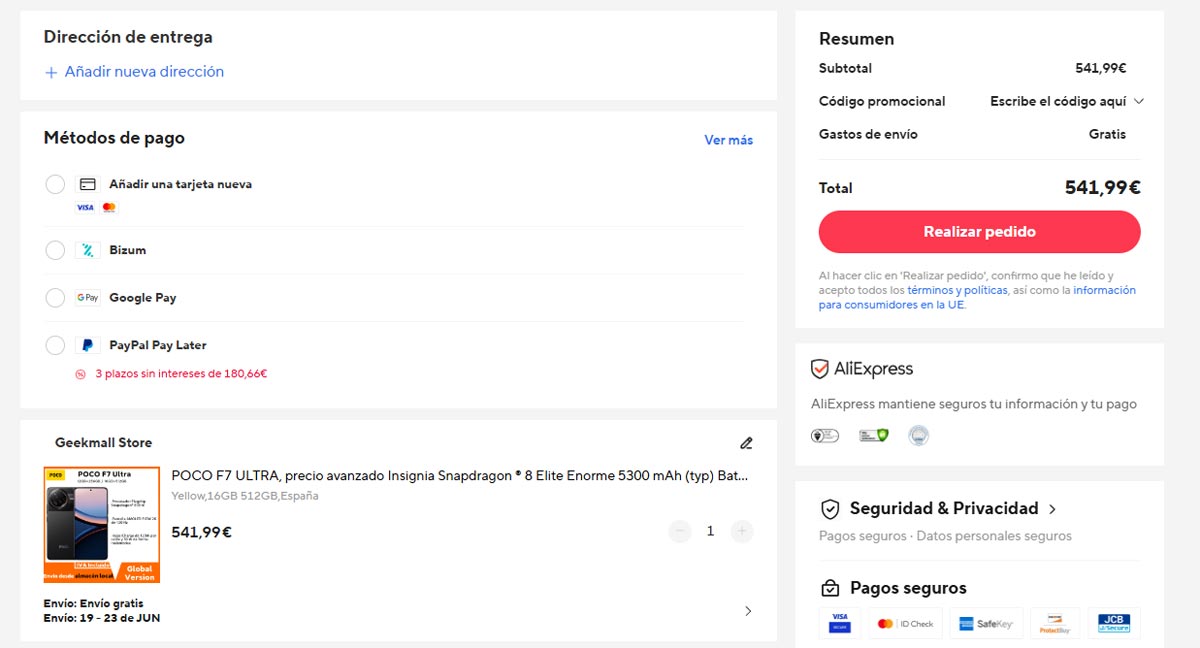Click the product price 541,99€
Image resolution: width=1200 pixels, height=648 pixels.
pyautogui.click(x=201, y=532)
